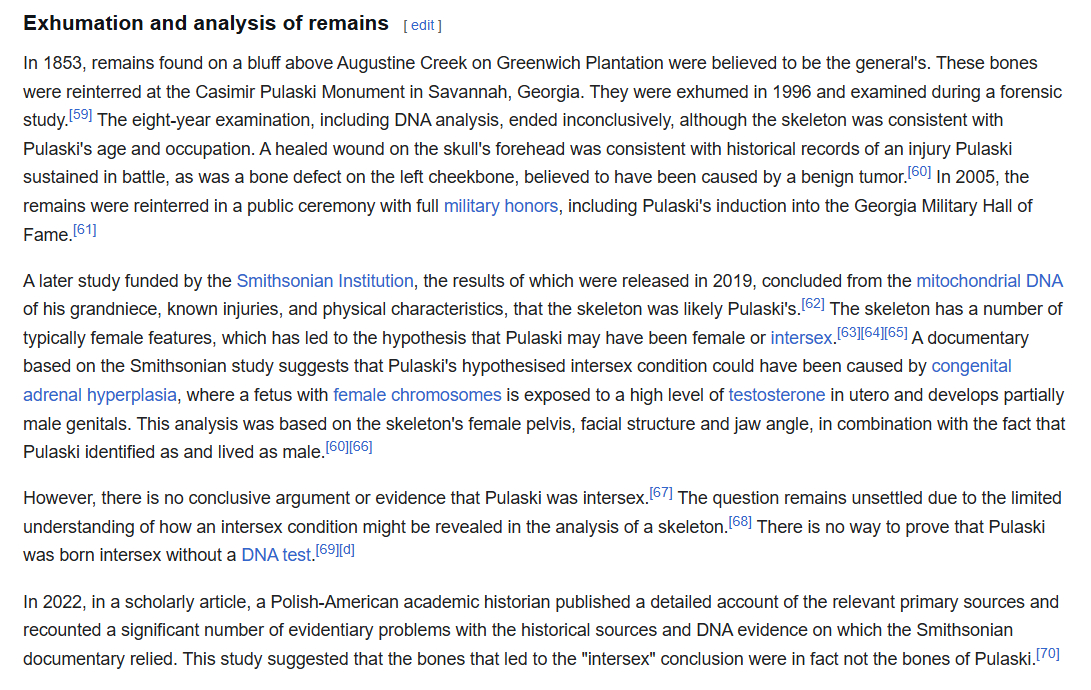
Task: Jump to citation 60 after benign tumor
Action: click(x=919, y=172)
